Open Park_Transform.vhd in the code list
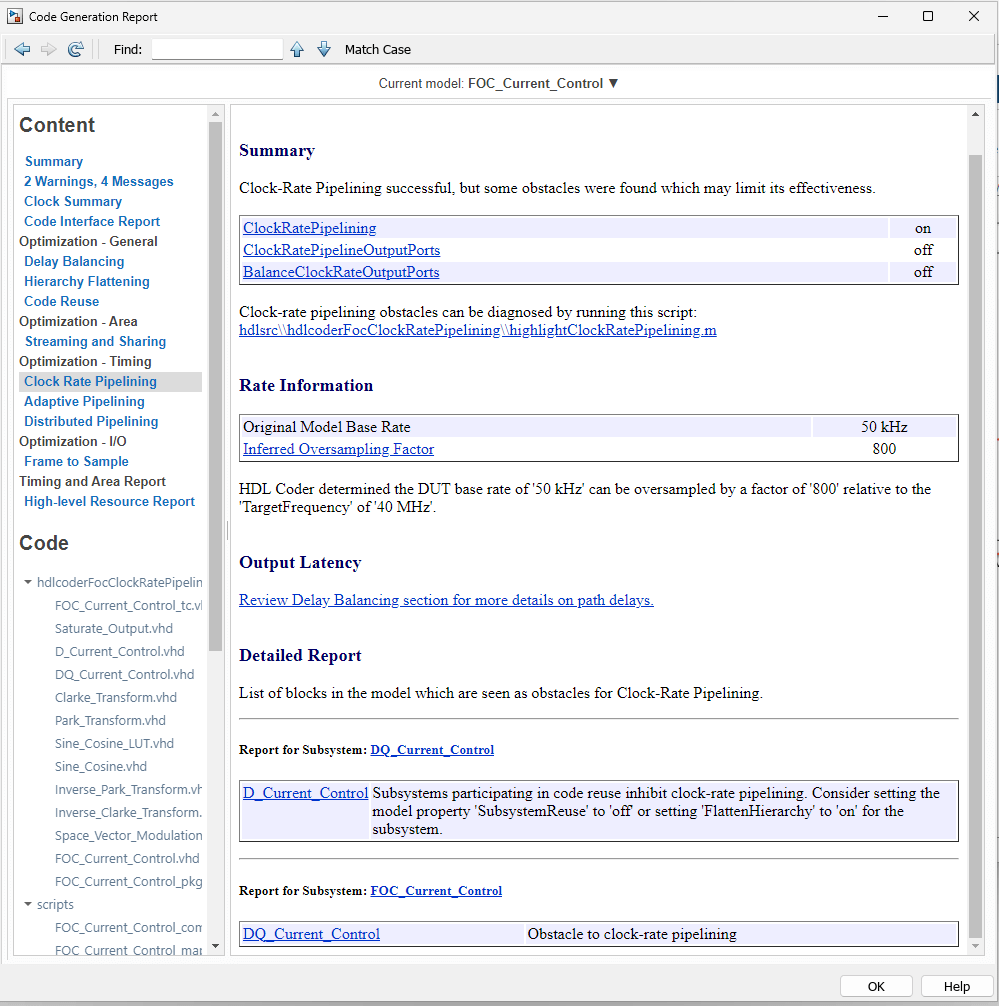999x1006 pixels. [x=110, y=720]
